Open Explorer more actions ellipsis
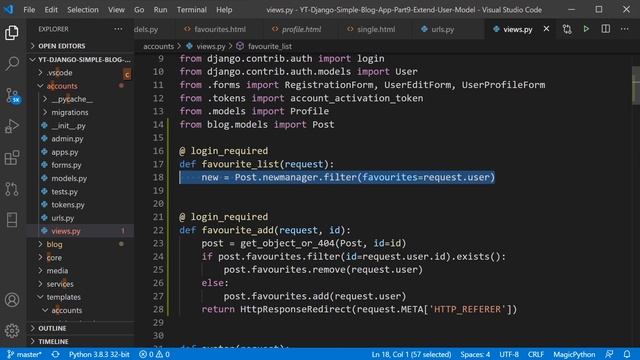This screenshot has height=360, width=640. coord(118,29)
